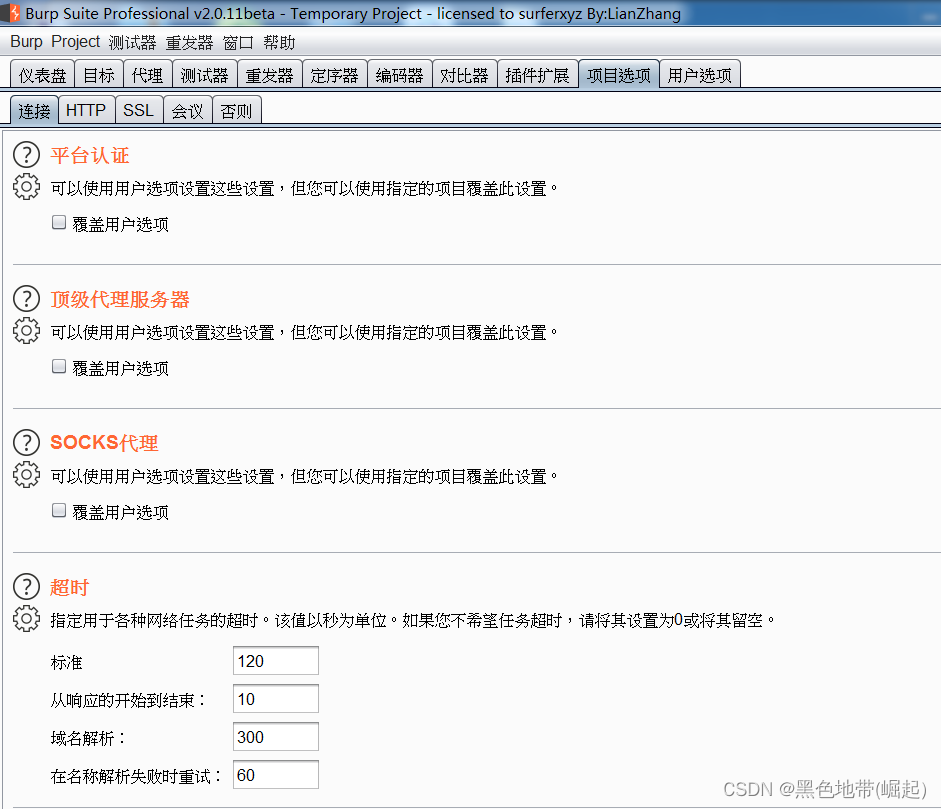Open the 帮助 menu
Viewport: 941px width, 809px height.
(x=279, y=43)
